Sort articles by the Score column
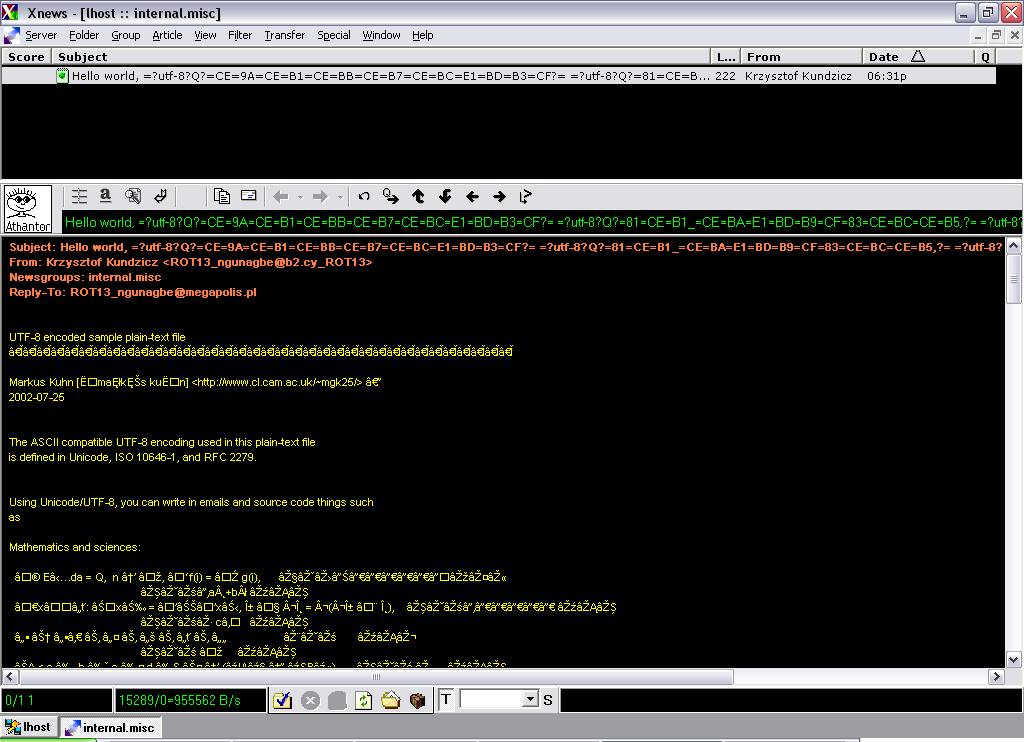The height and width of the screenshot is (742, 1024). 27,57
